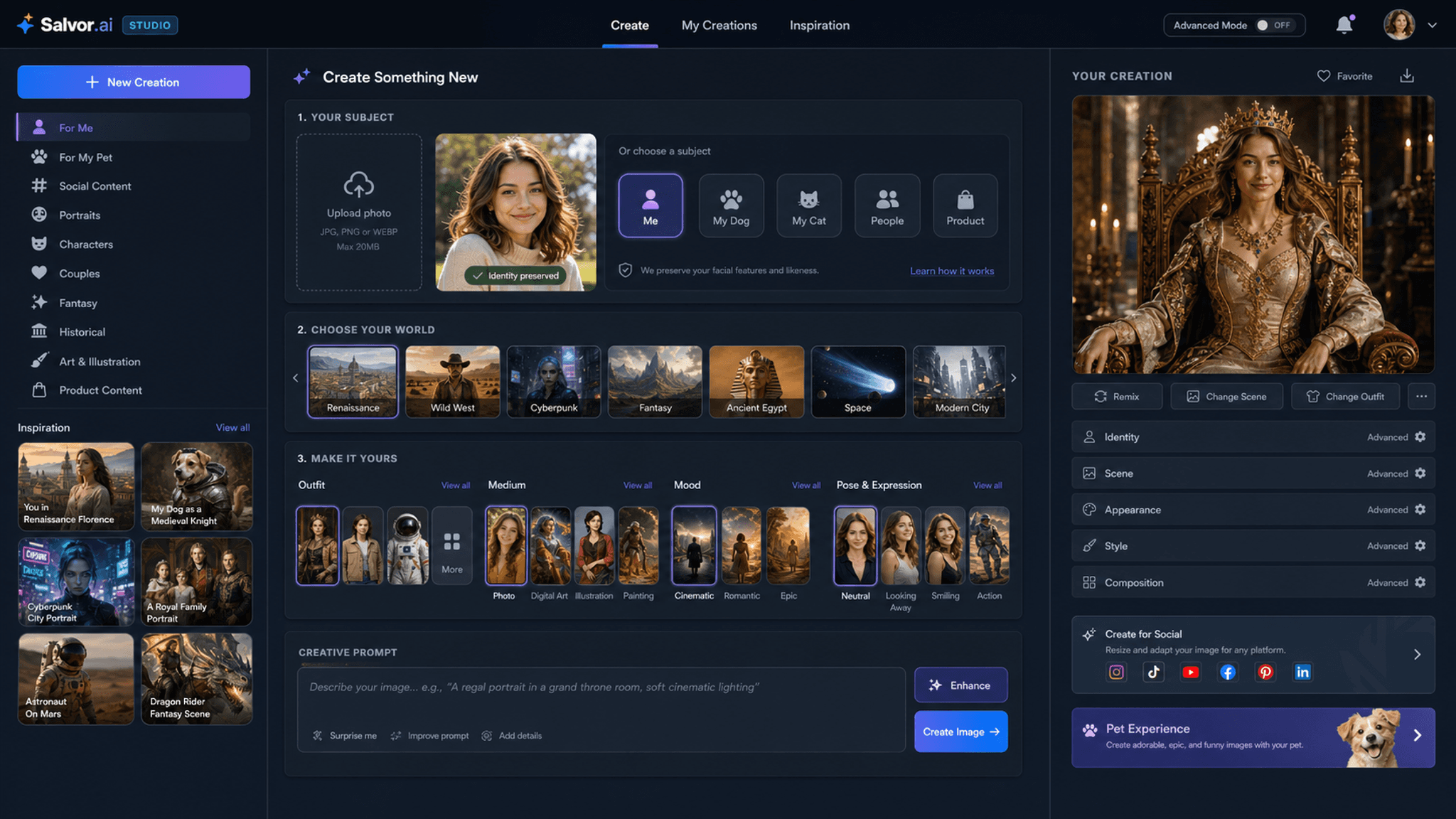Open the profile dropdown chevron
Screen dimensions: 1456x819
click(1433, 25)
